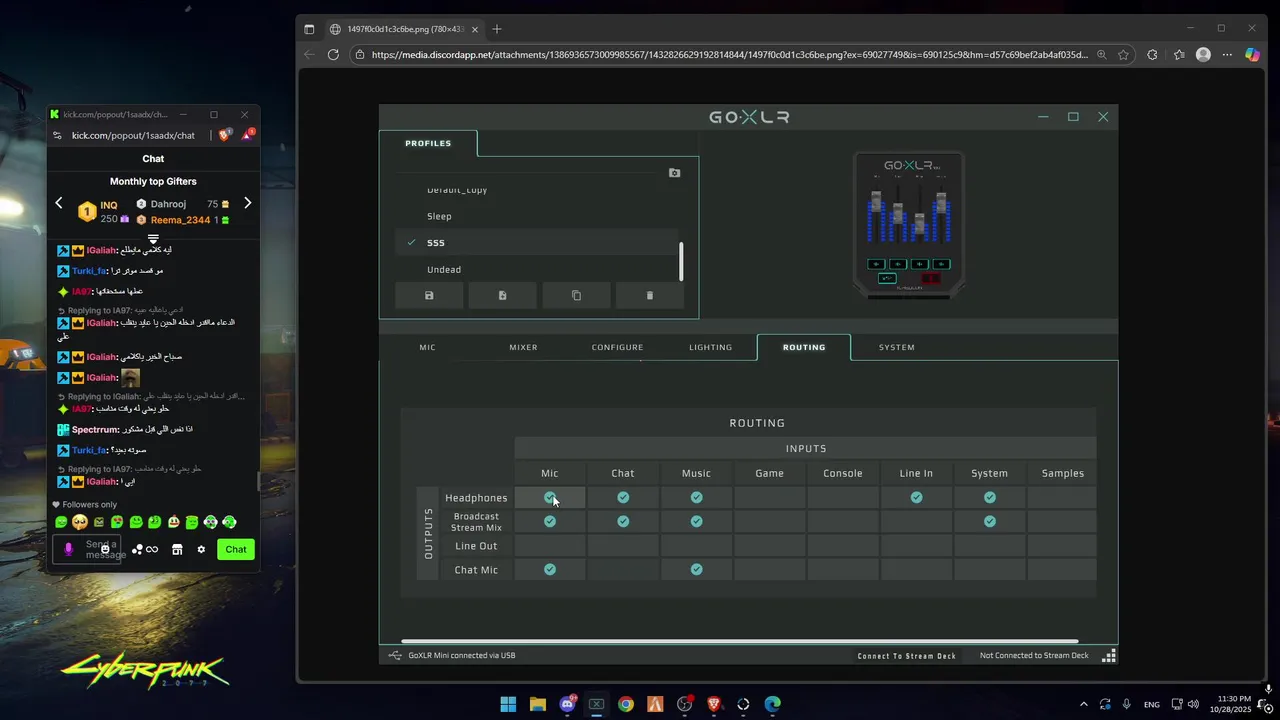The width and height of the screenshot is (1280, 720).
Task: Toggle System to Headphones routing
Action: [x=990, y=497]
